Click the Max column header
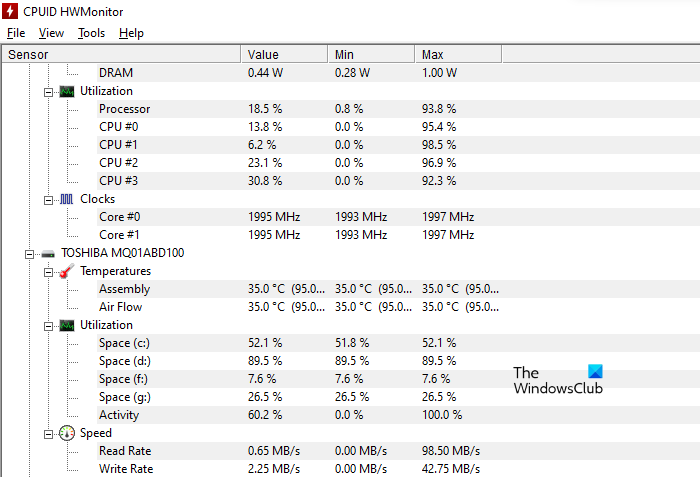Image resolution: width=700 pixels, height=477 pixels. point(433,54)
